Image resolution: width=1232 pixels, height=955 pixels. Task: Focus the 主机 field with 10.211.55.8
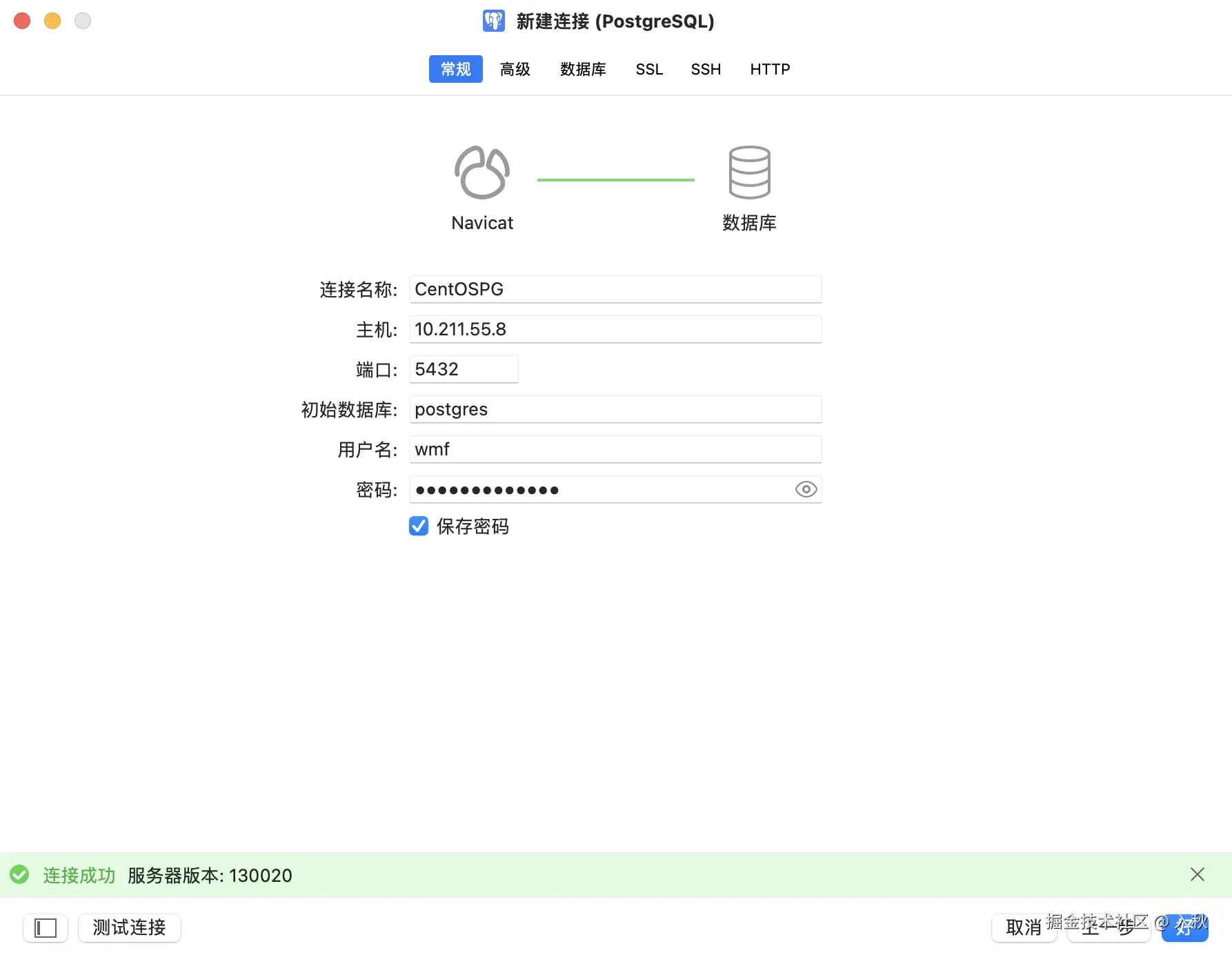coord(615,329)
